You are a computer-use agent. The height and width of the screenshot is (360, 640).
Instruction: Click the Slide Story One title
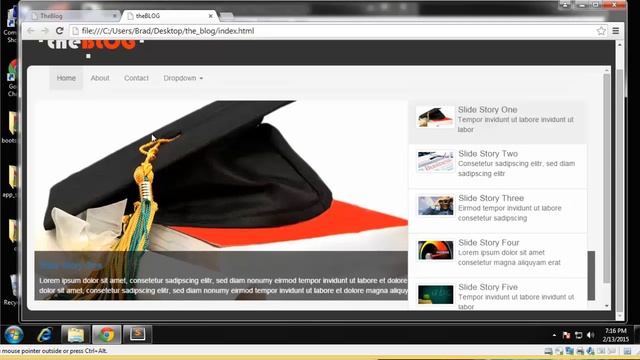(x=487, y=110)
